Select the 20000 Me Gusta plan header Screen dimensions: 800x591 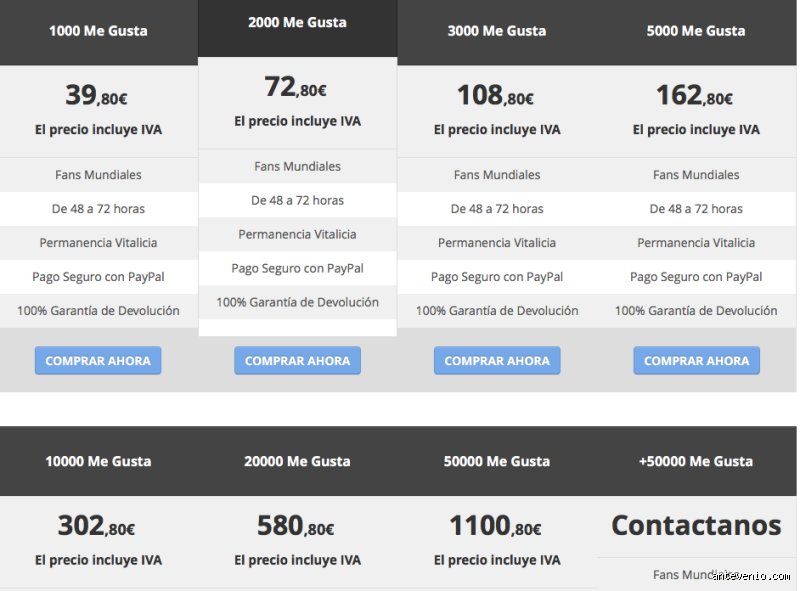pos(297,461)
